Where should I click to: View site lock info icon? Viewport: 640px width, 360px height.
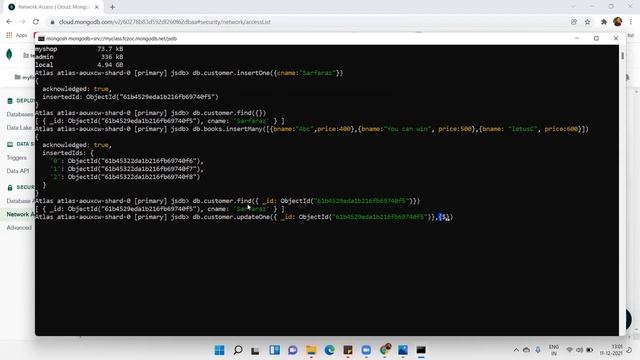point(52,22)
